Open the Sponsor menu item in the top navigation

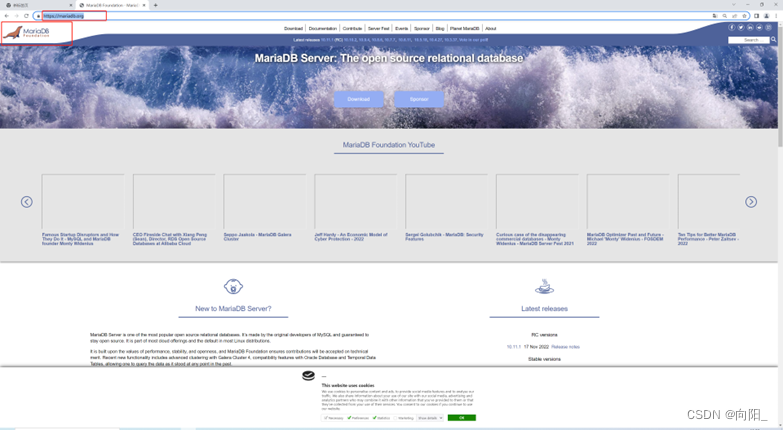point(421,28)
